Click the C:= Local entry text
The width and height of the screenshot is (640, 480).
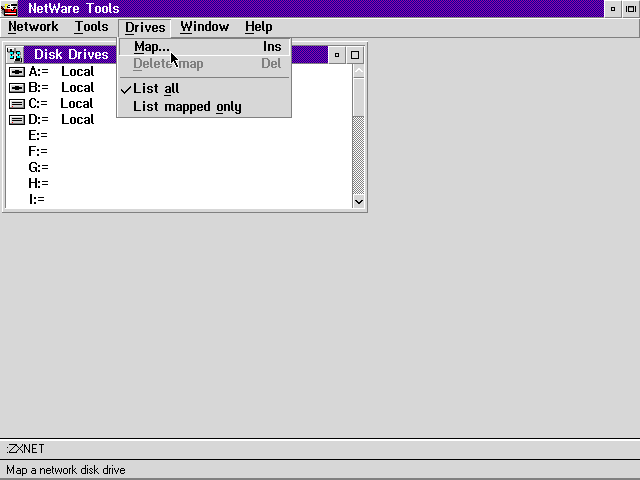pyautogui.click(x=61, y=104)
